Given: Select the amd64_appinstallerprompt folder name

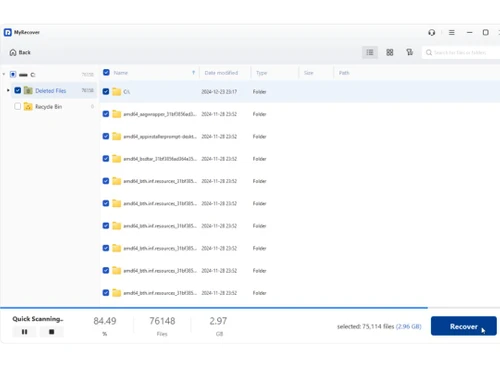Looking at the screenshot, I should [160, 137].
